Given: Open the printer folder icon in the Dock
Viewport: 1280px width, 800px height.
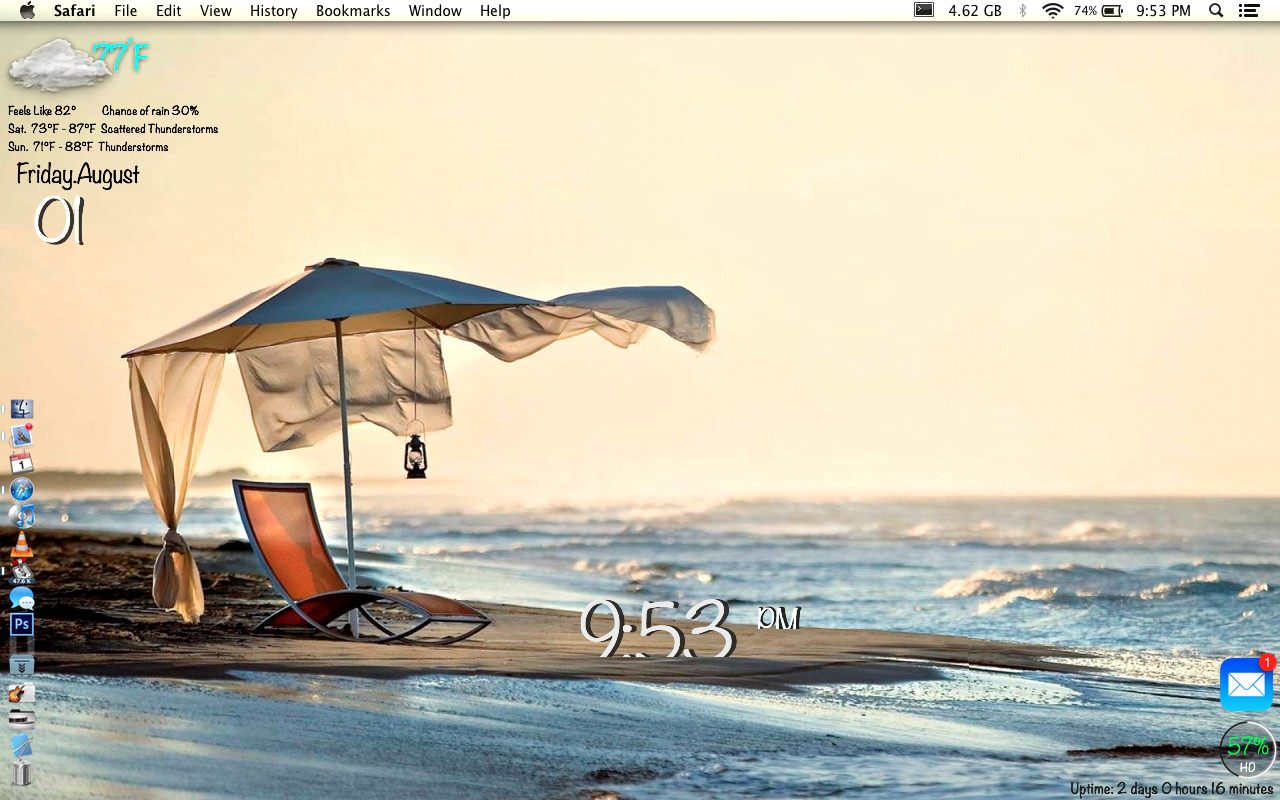Looking at the screenshot, I should coord(22,718).
